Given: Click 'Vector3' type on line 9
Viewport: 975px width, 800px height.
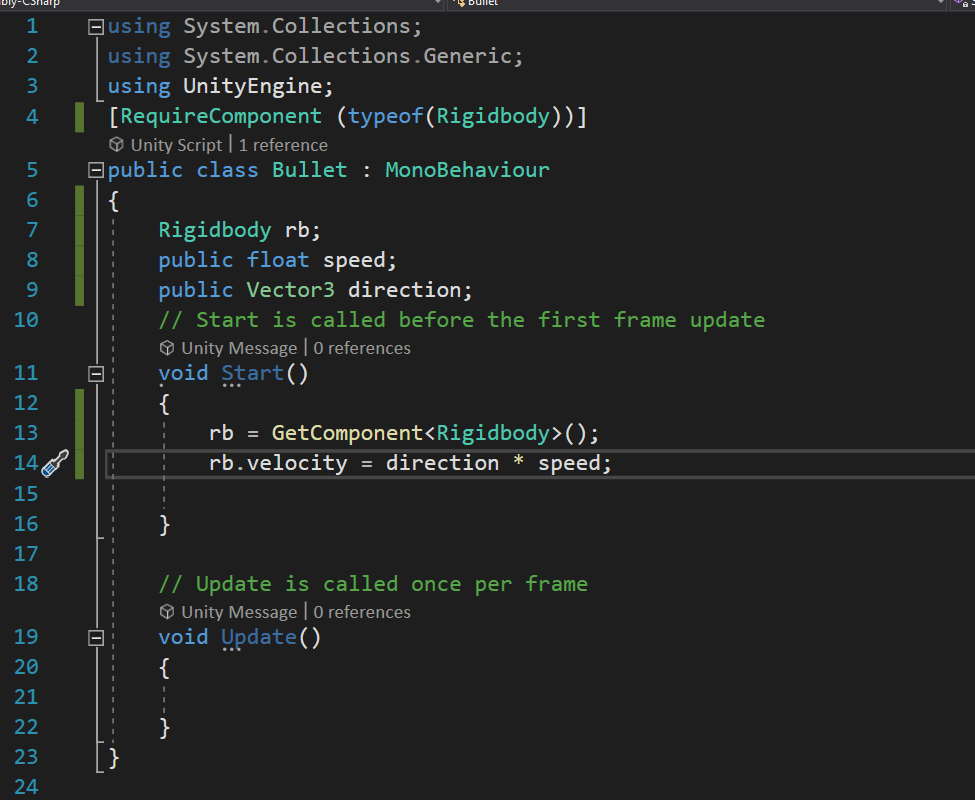Looking at the screenshot, I should pyautogui.click(x=290, y=290).
